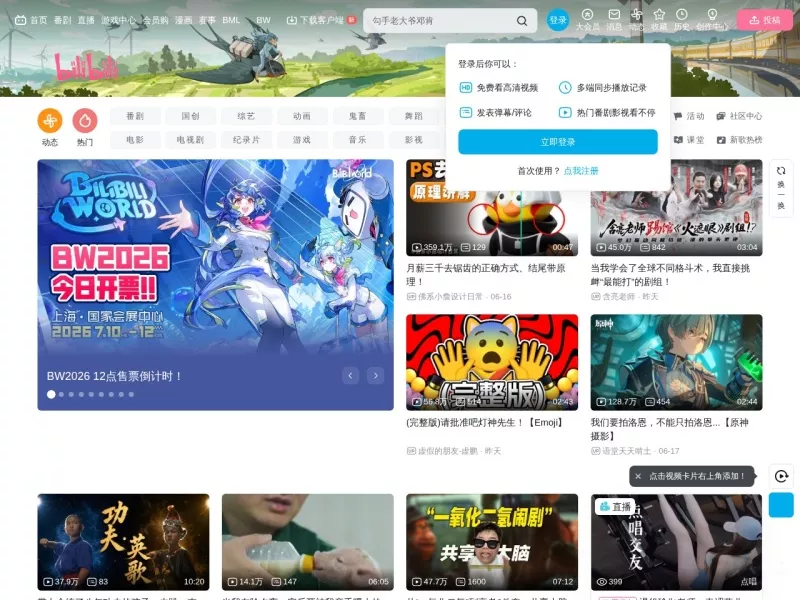Select the 纪录片 category tab

click(x=246, y=140)
